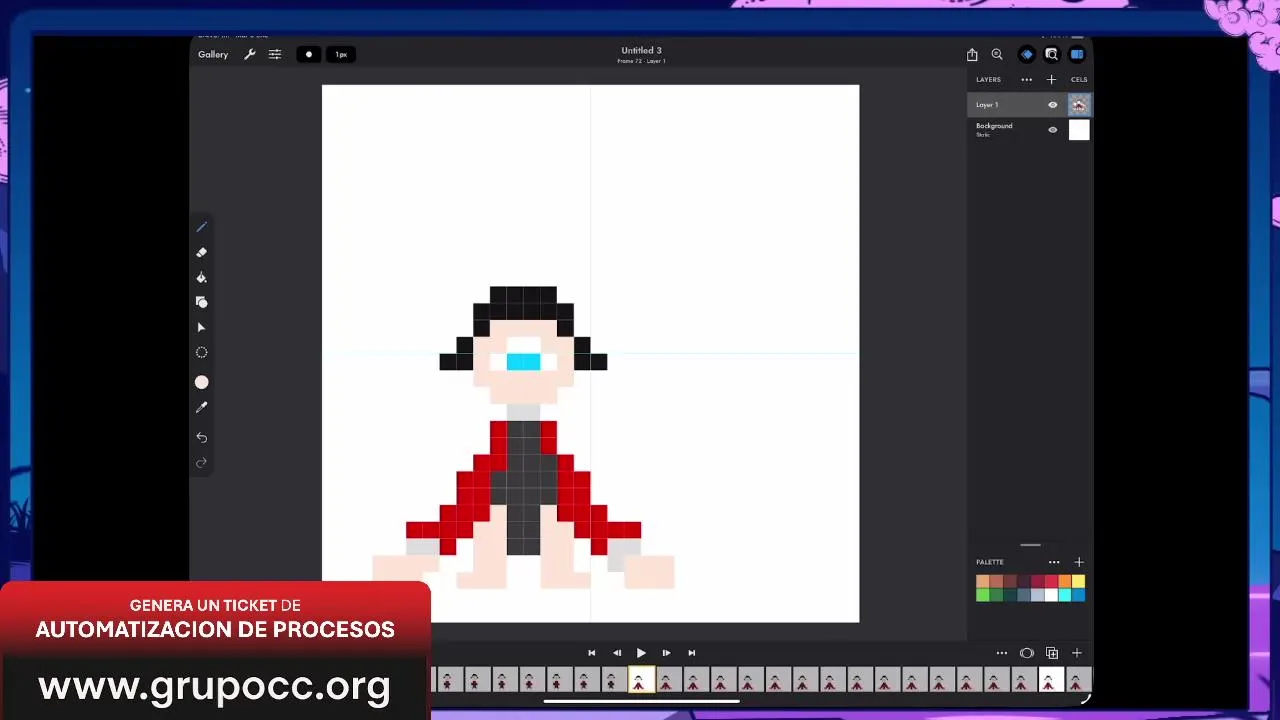1280x720 pixels.
Task: Select the Layer 1 cel thumbnail
Action: click(1079, 104)
